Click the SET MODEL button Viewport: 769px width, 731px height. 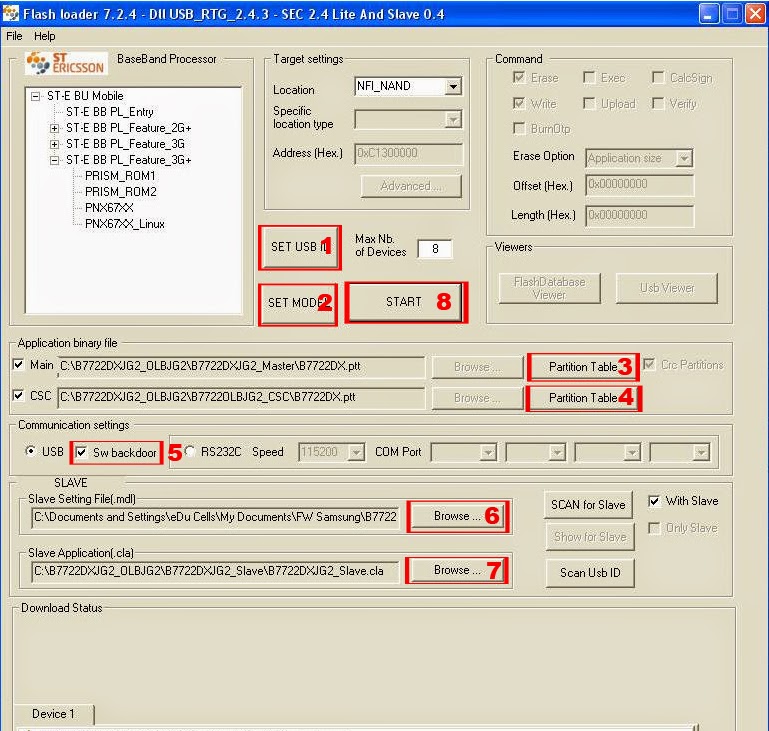tap(298, 303)
